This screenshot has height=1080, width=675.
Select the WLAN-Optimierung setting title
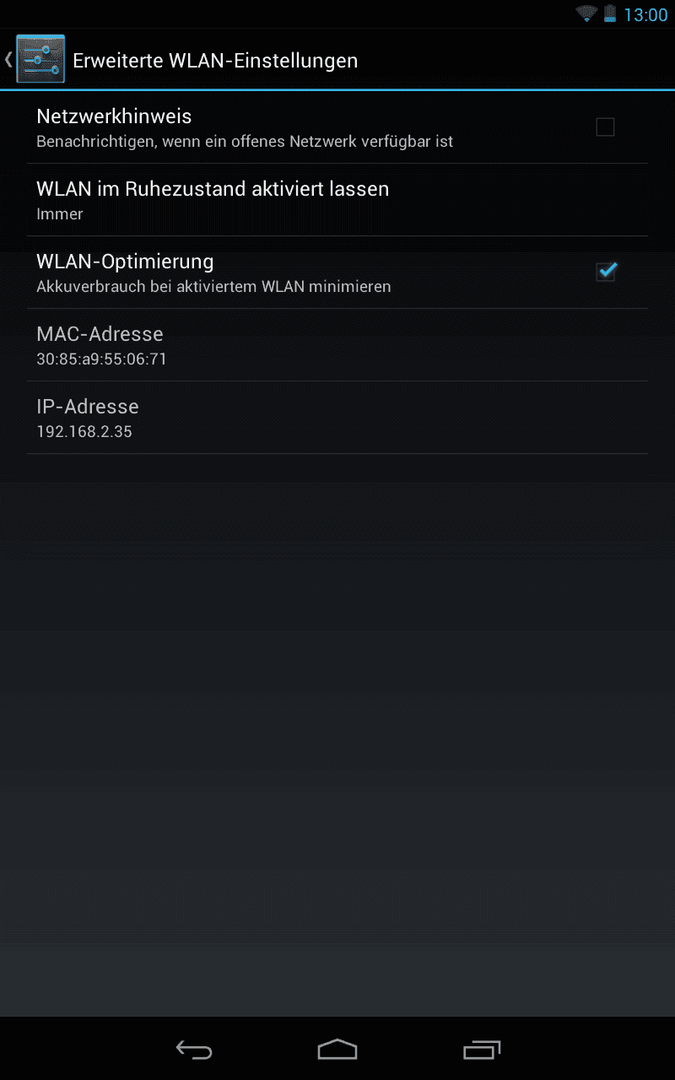125,262
